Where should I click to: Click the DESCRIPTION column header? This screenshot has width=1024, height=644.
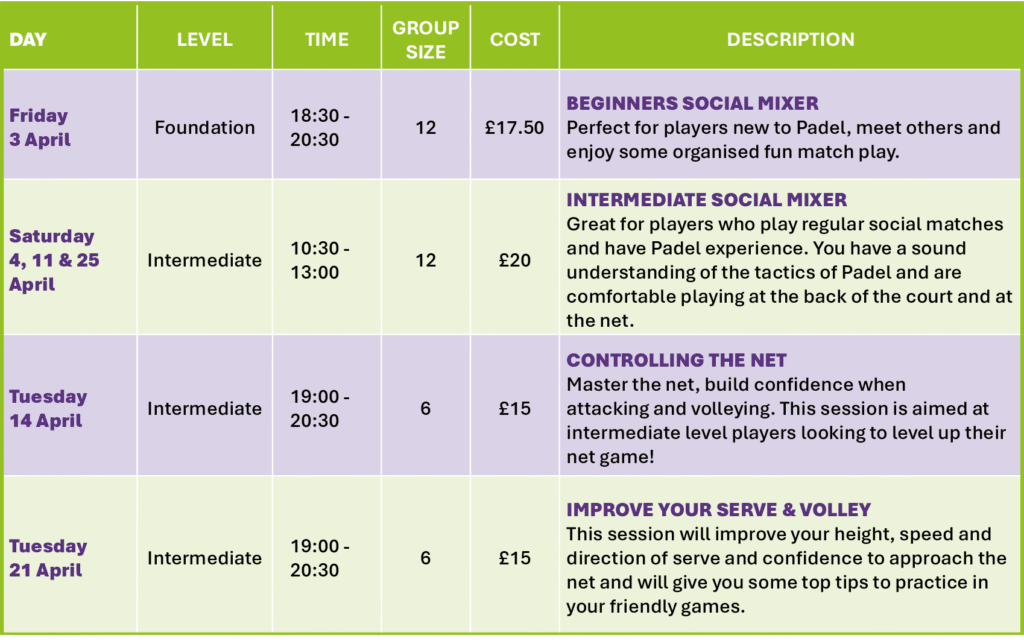coord(790,40)
